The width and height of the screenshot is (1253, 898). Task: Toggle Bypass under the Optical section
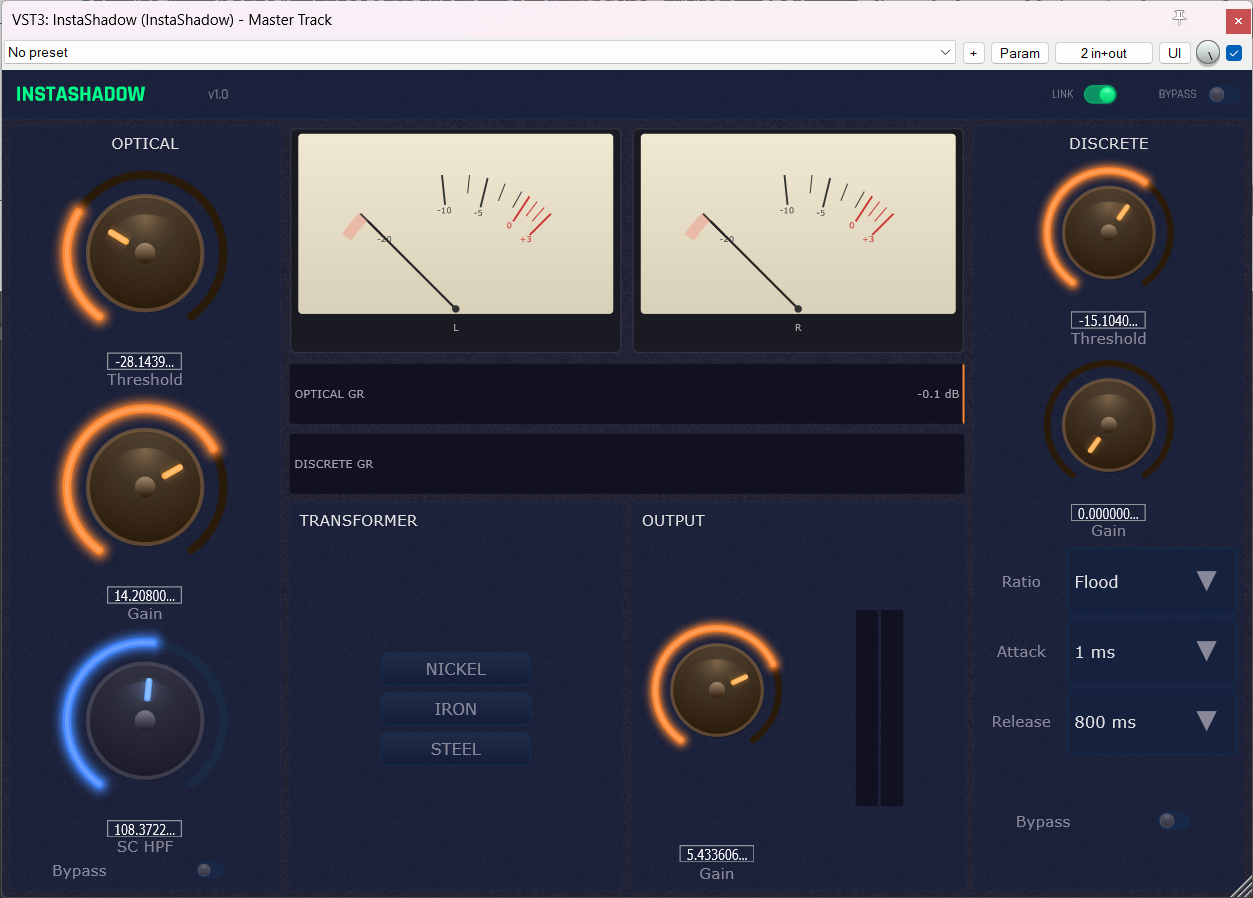pos(209,870)
